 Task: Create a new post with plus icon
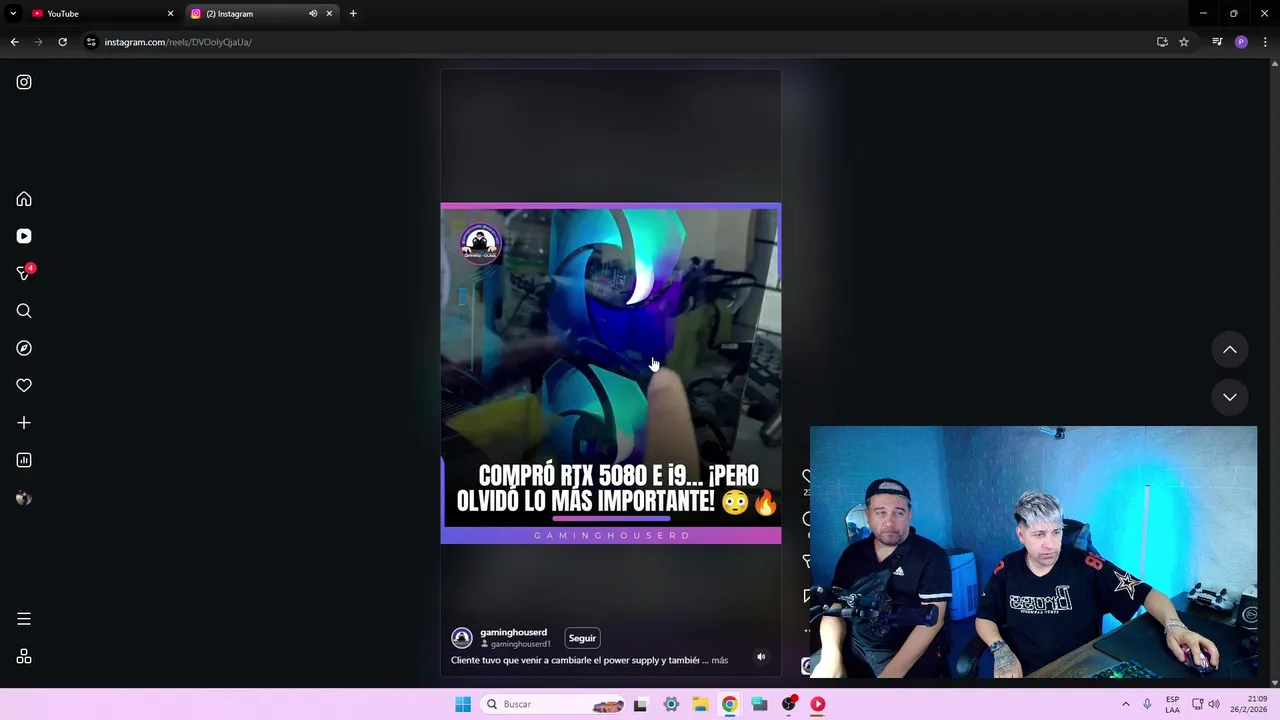(24, 423)
